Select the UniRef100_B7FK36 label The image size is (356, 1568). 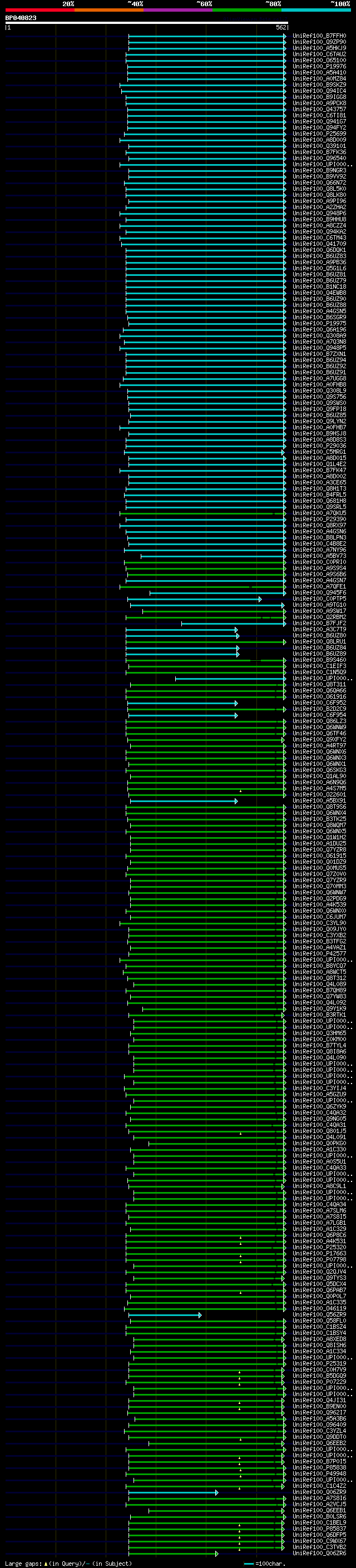319,152
